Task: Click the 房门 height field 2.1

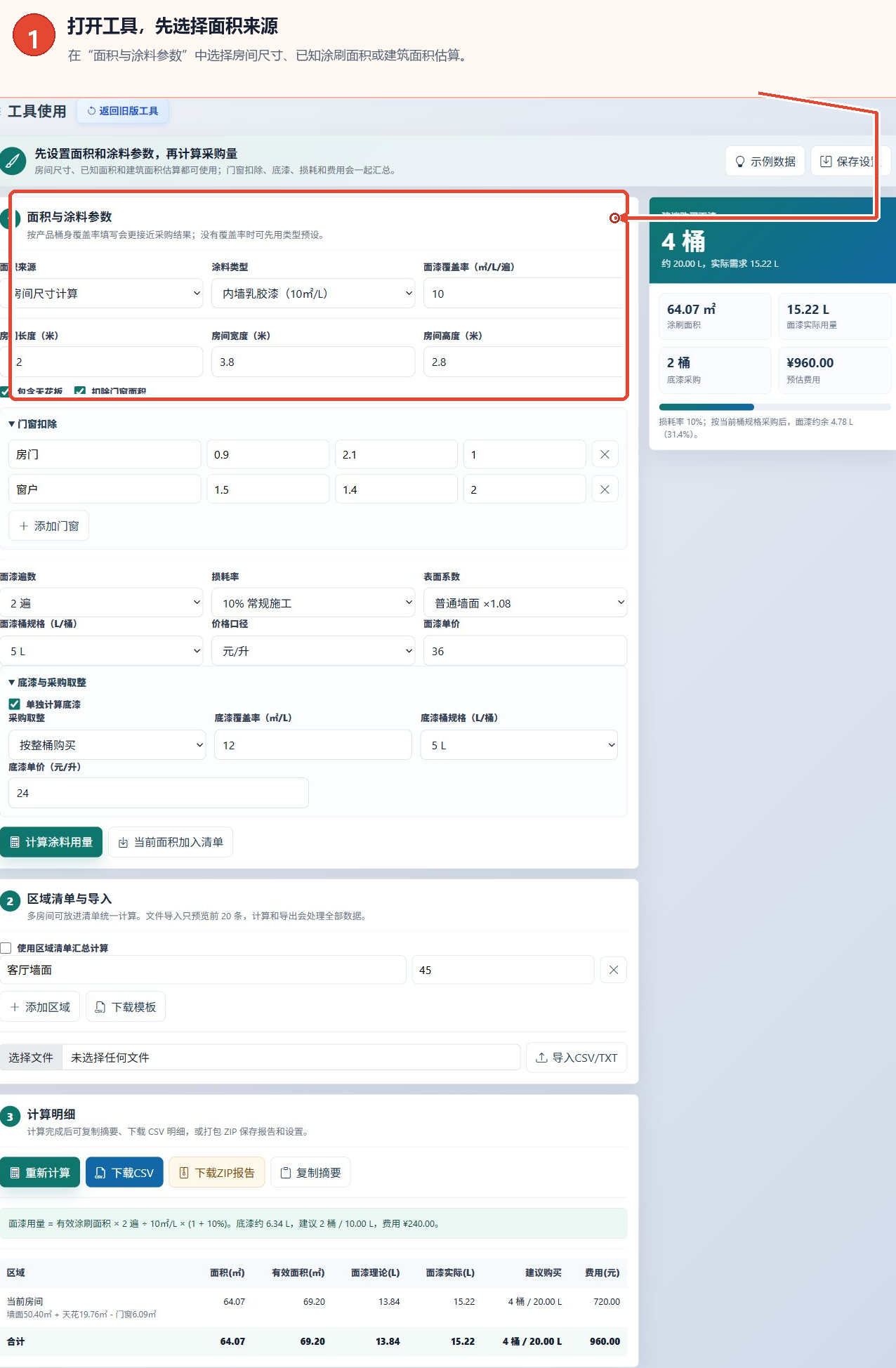Action: [x=396, y=454]
